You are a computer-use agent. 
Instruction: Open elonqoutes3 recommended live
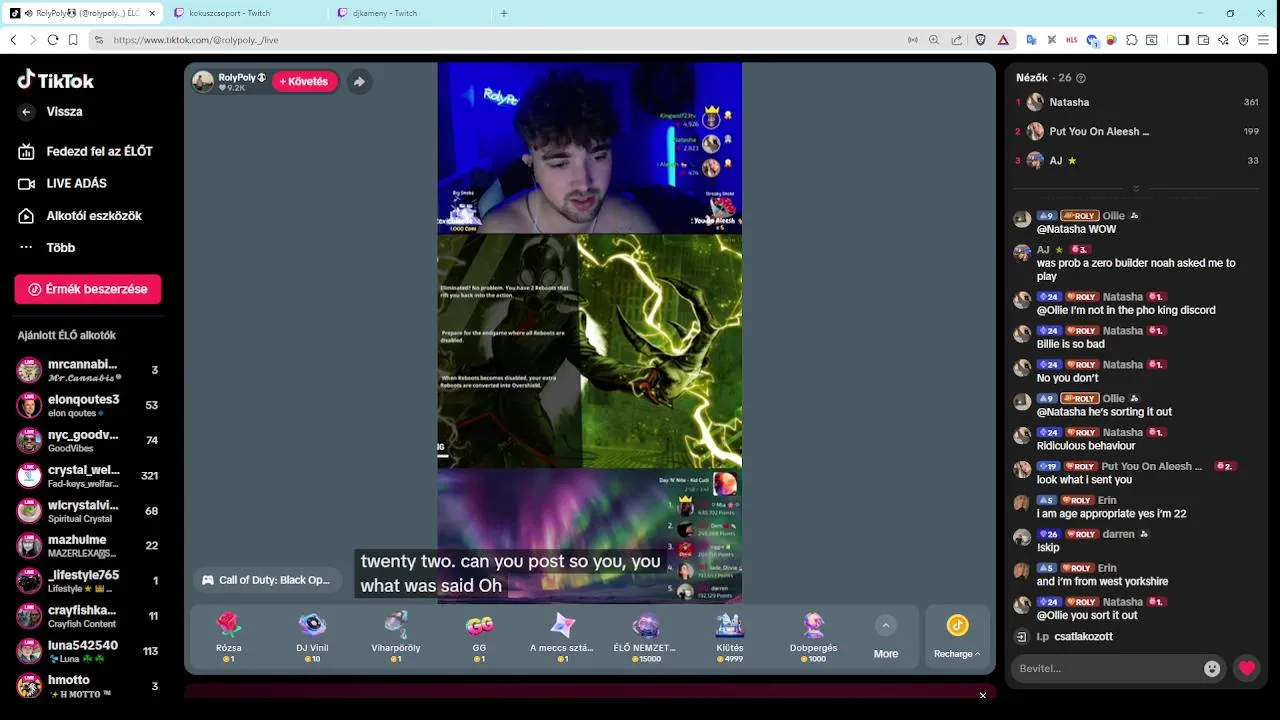[88, 405]
